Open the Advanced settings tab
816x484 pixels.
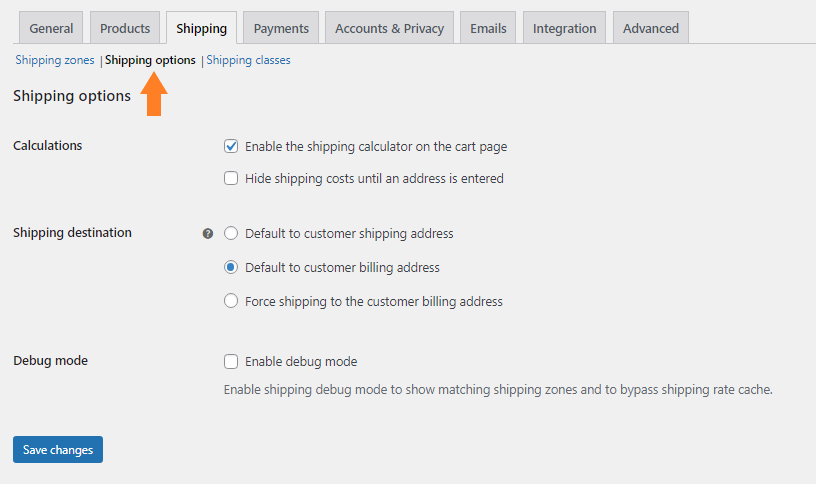pos(651,28)
